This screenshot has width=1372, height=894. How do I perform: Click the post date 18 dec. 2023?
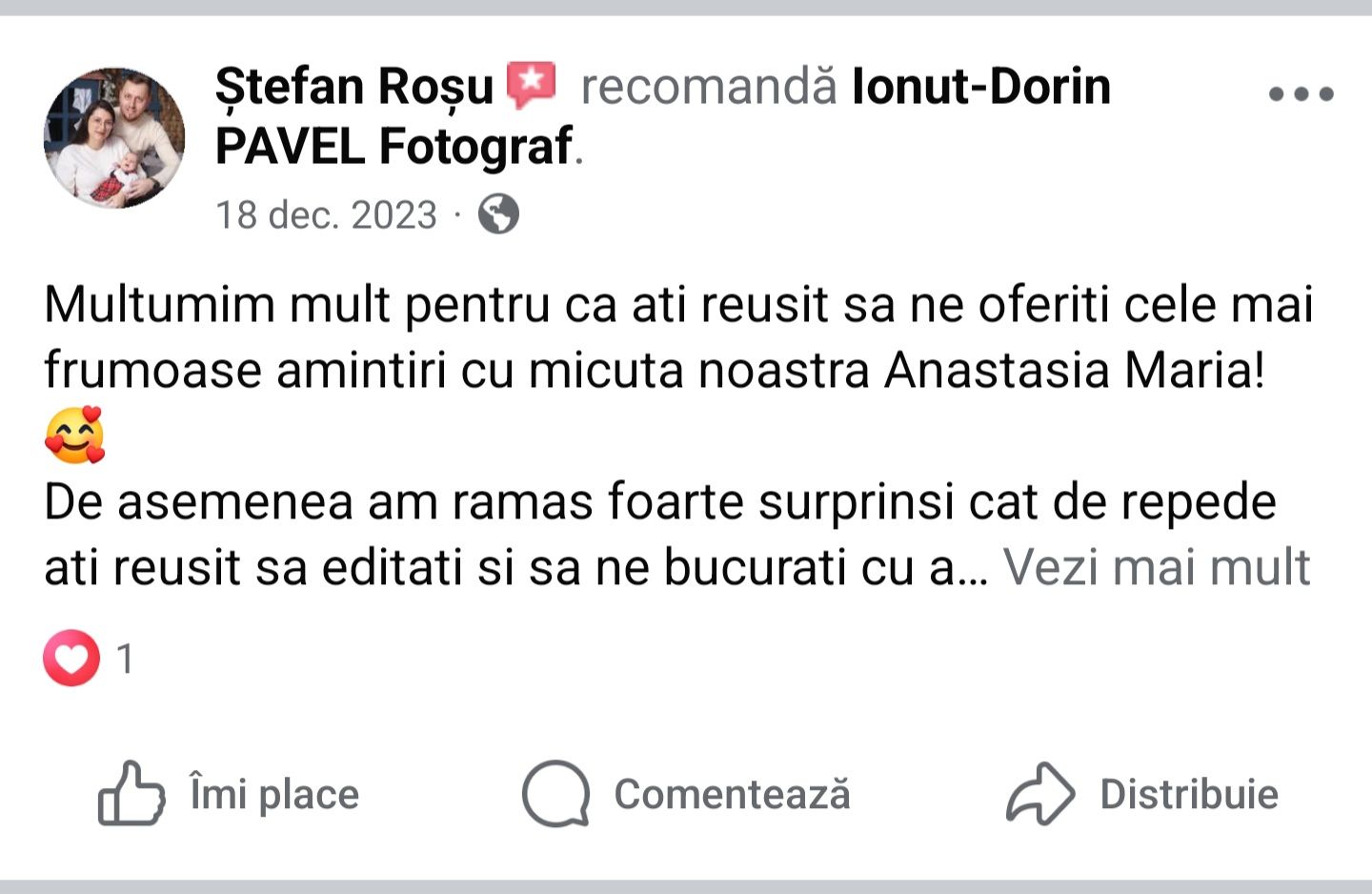326,214
